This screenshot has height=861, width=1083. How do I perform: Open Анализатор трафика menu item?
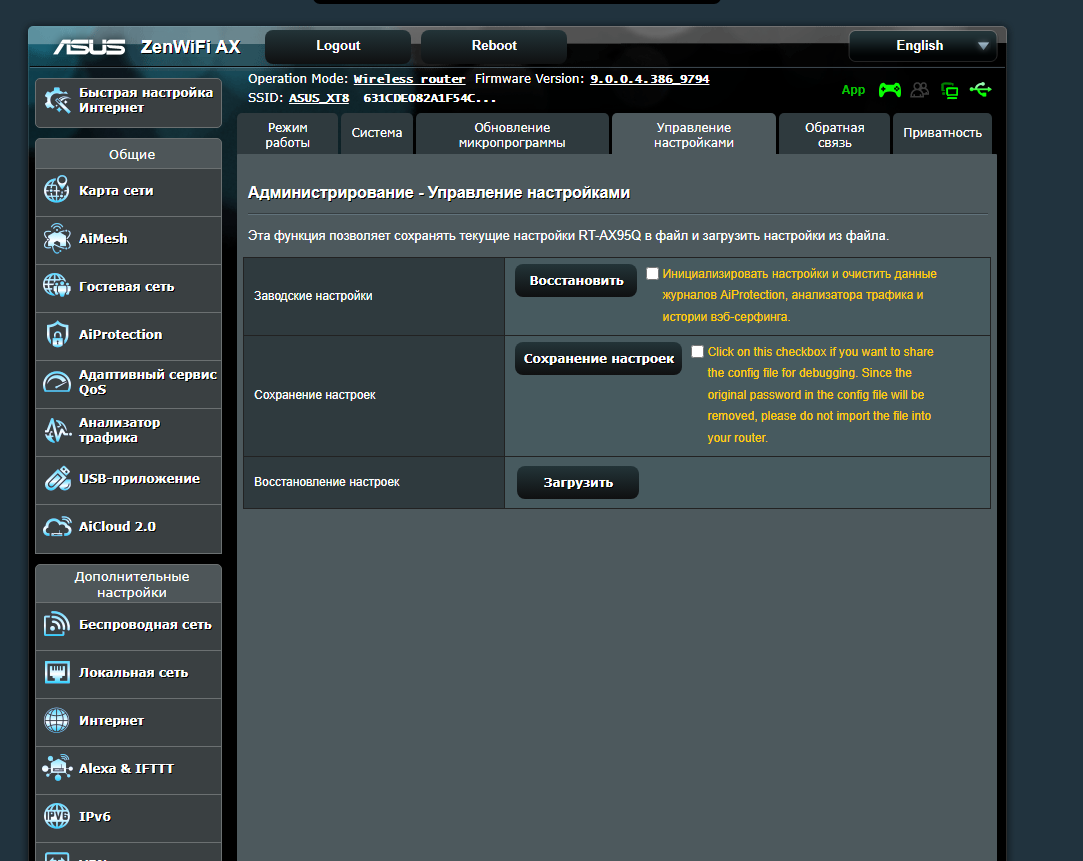[128, 431]
